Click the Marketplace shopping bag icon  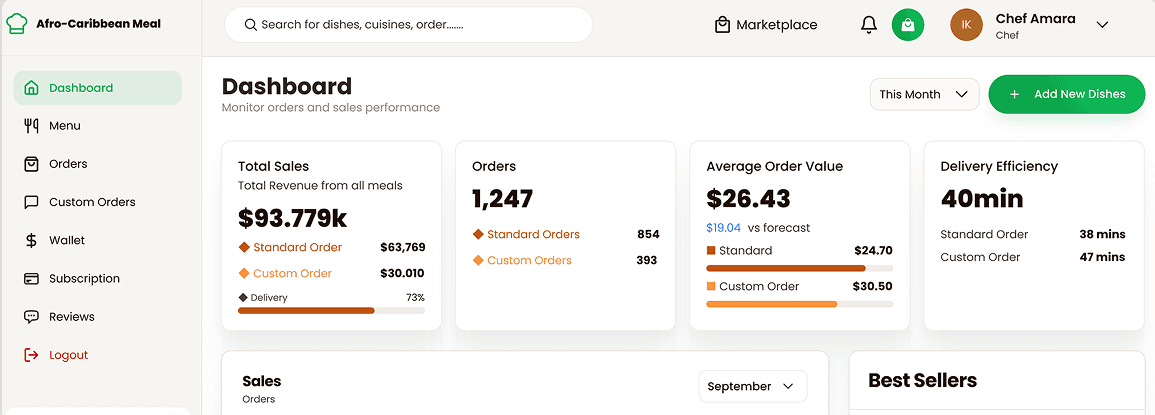[723, 25]
